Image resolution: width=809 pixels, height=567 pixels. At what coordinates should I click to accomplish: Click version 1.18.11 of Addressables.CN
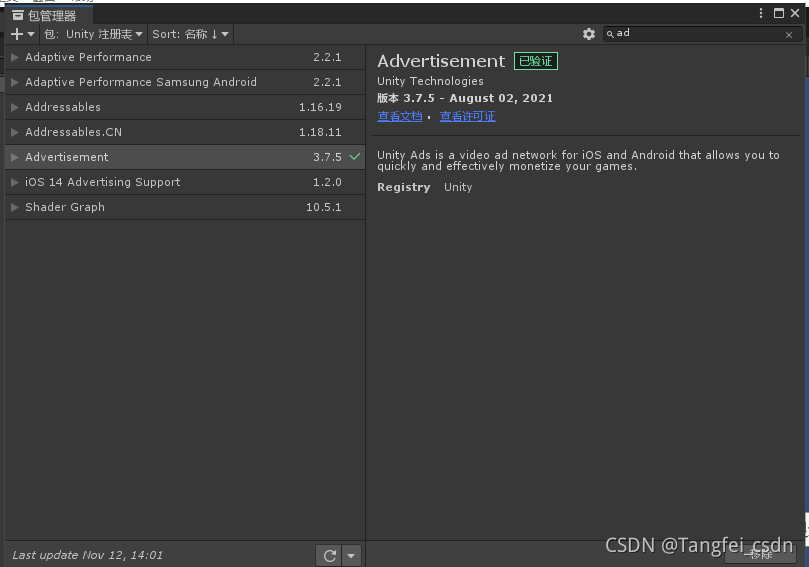coord(320,133)
